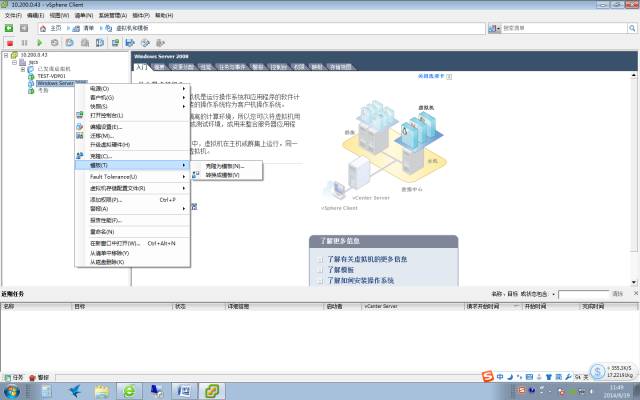640x400 pixels.
Task: Click the floppy connect toolbar icon
Action: [130, 42]
